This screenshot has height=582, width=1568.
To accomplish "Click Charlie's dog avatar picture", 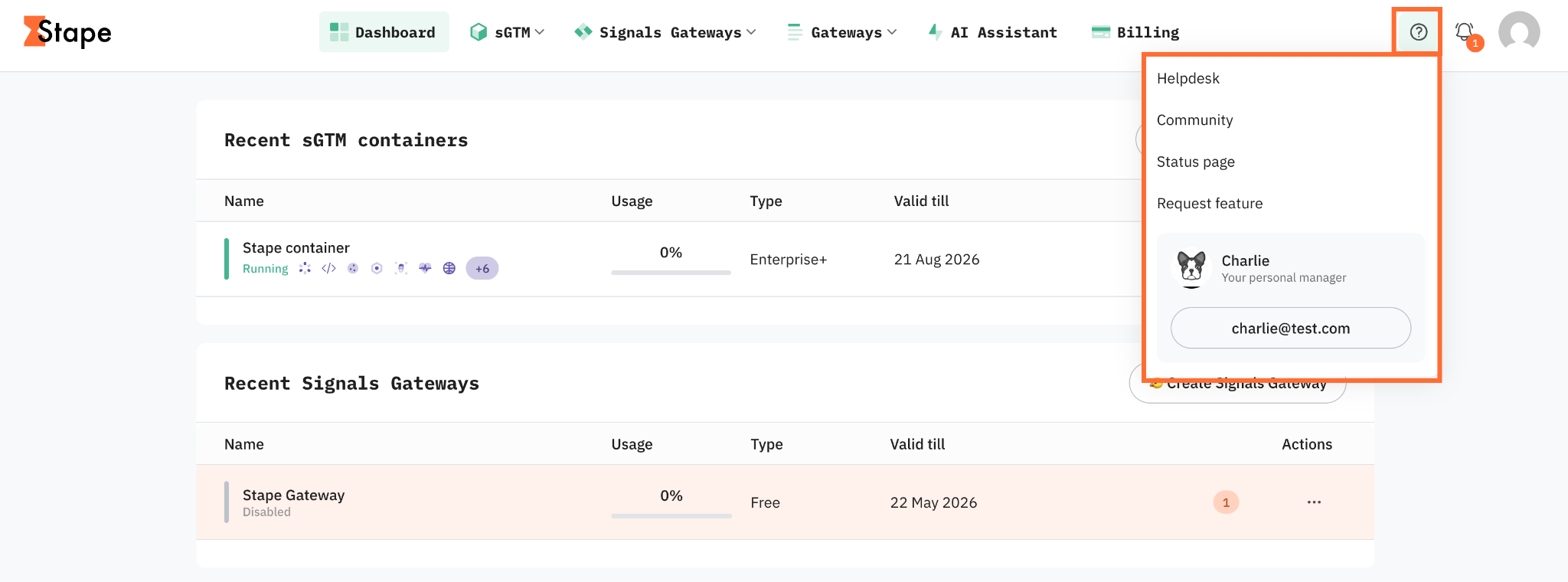I will pos(1191,268).
